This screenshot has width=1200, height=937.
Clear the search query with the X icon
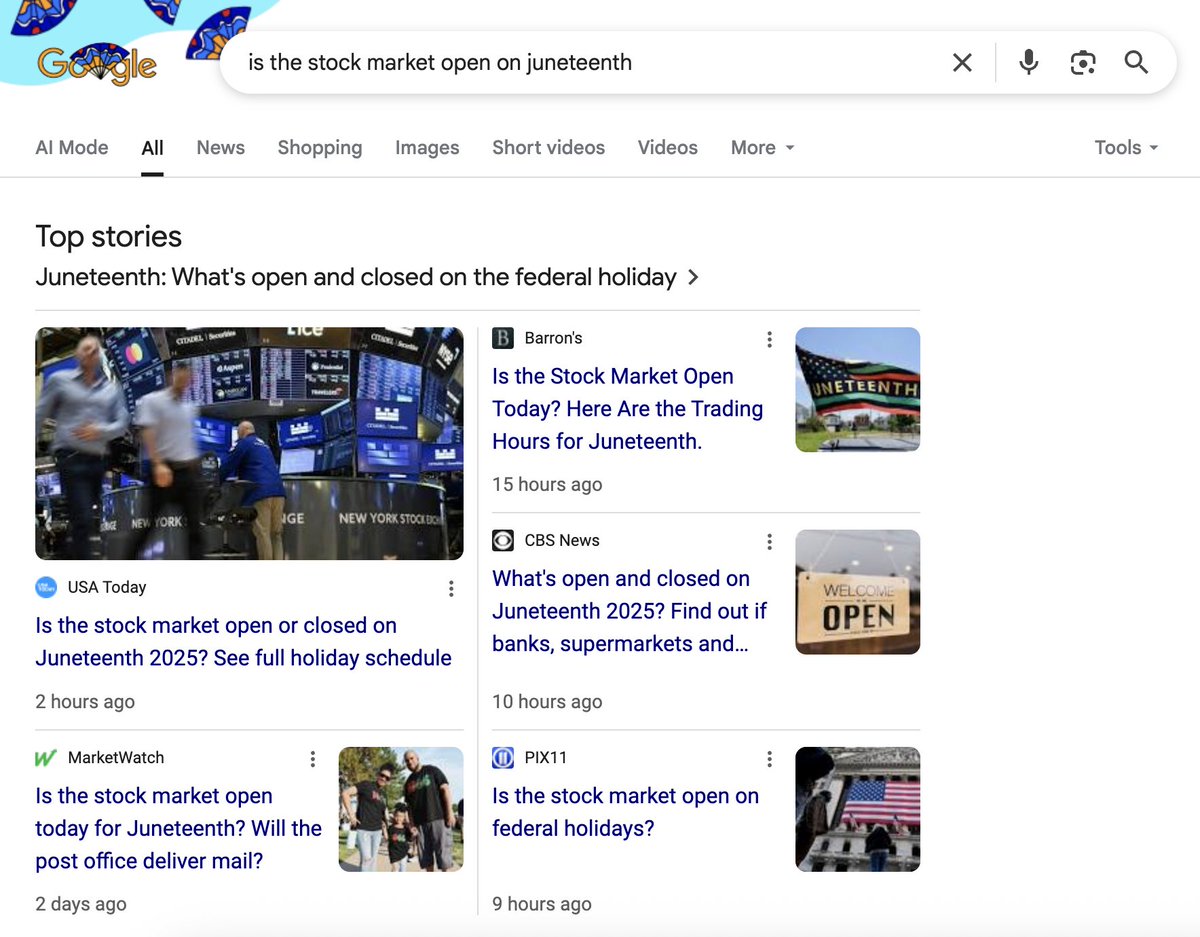click(962, 62)
